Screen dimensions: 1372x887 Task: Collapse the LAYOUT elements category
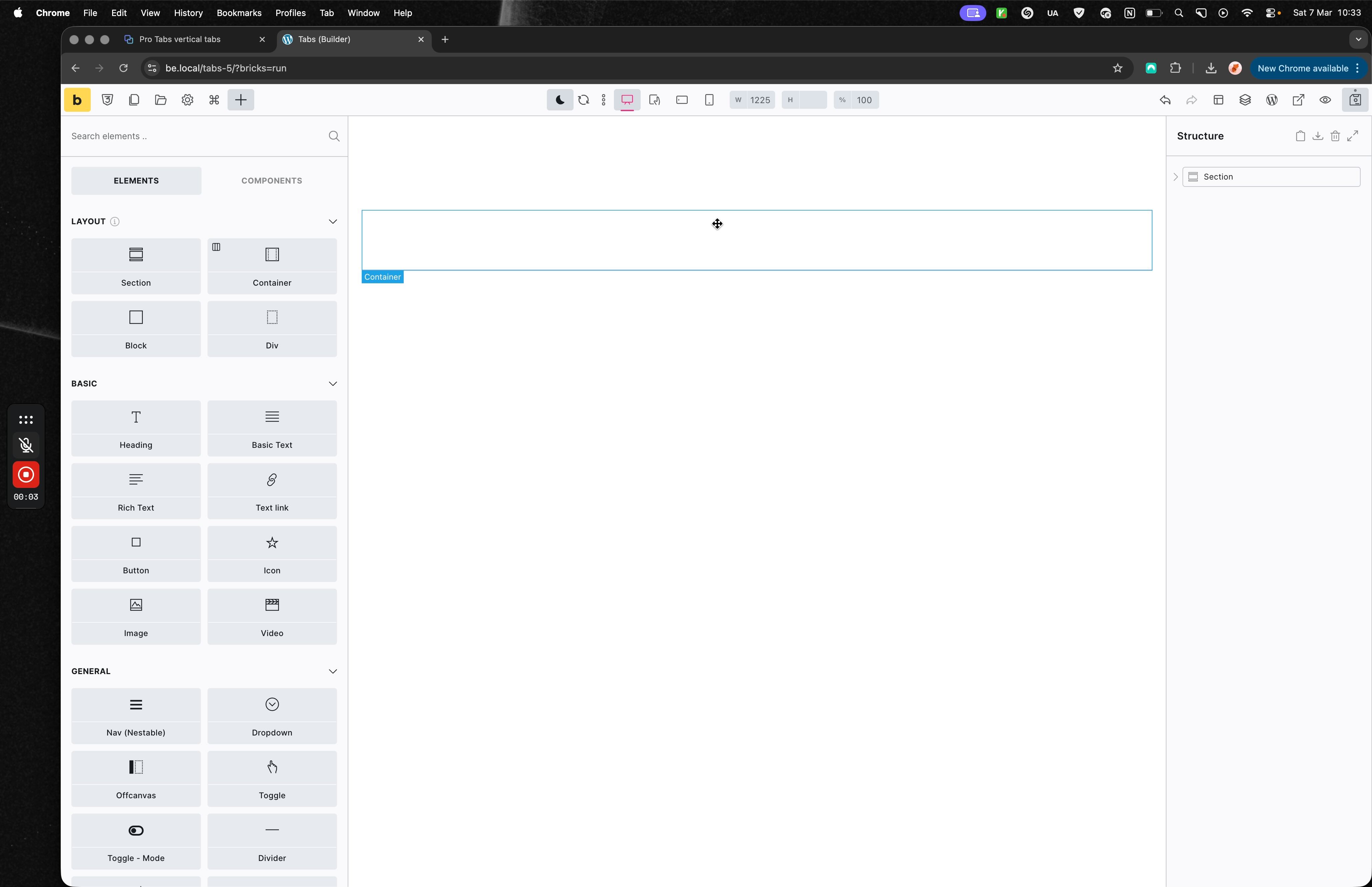(x=332, y=221)
